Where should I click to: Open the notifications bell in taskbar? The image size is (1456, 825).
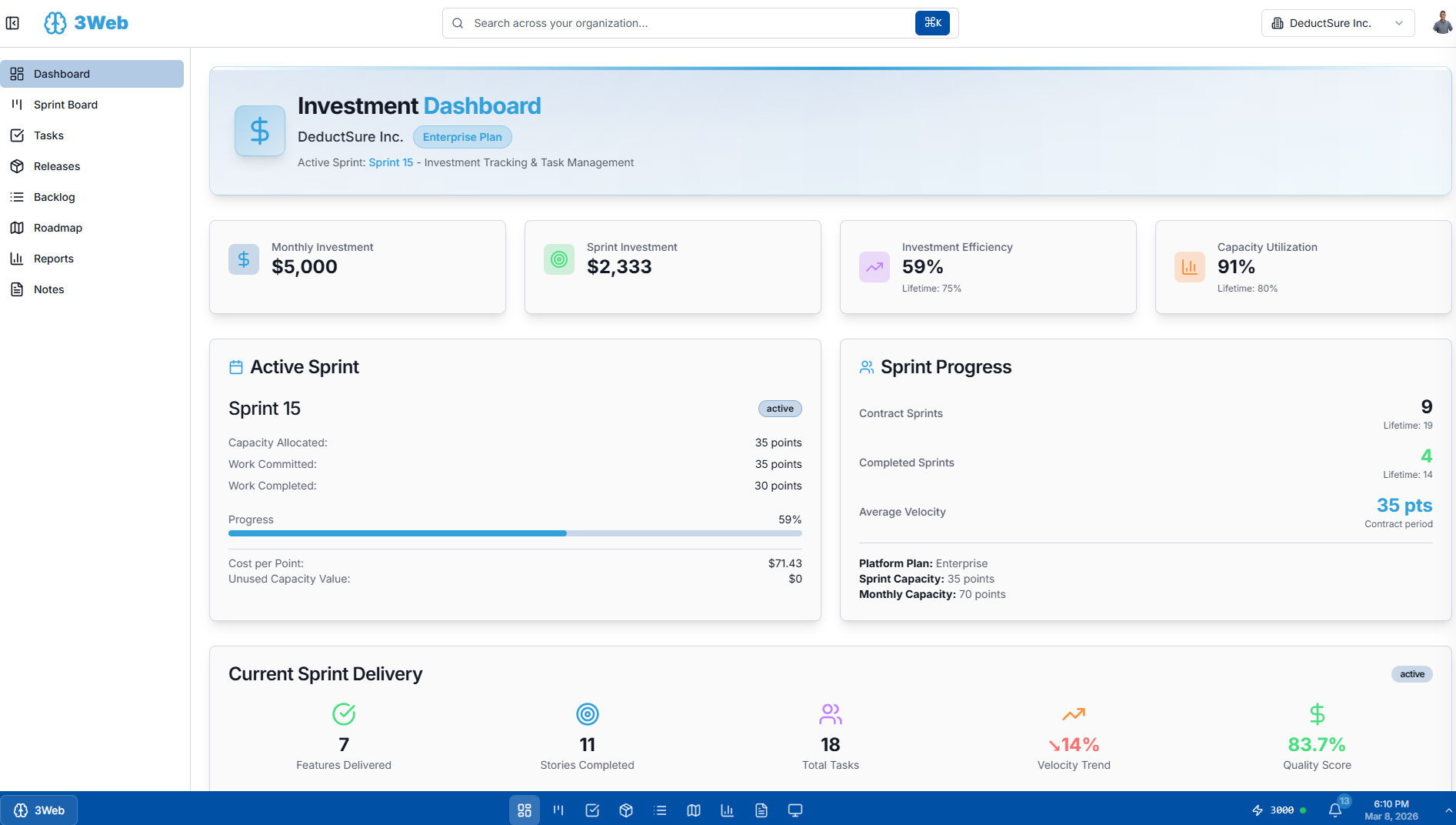tap(1335, 810)
